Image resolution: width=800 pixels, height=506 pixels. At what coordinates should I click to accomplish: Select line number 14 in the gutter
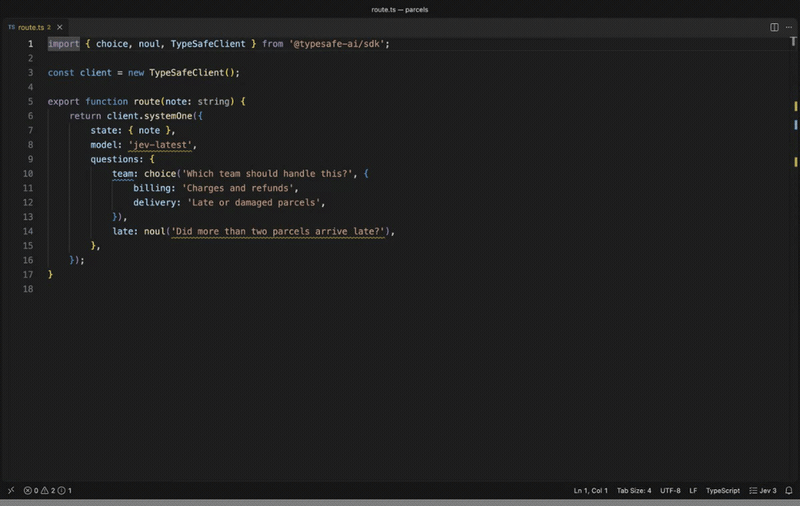(28, 231)
